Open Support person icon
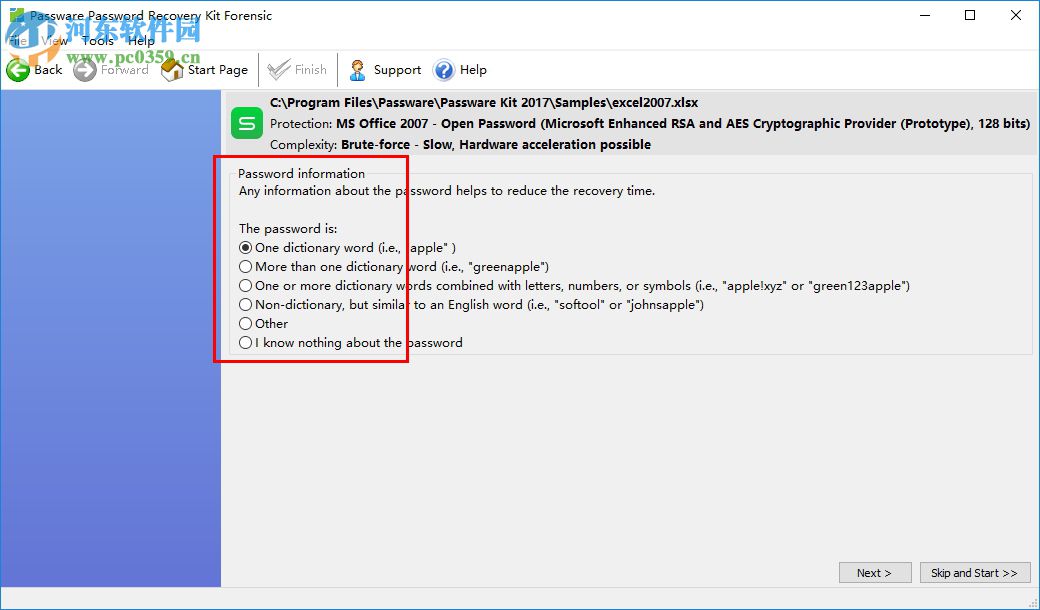This screenshot has height=610, width=1040. (x=358, y=70)
